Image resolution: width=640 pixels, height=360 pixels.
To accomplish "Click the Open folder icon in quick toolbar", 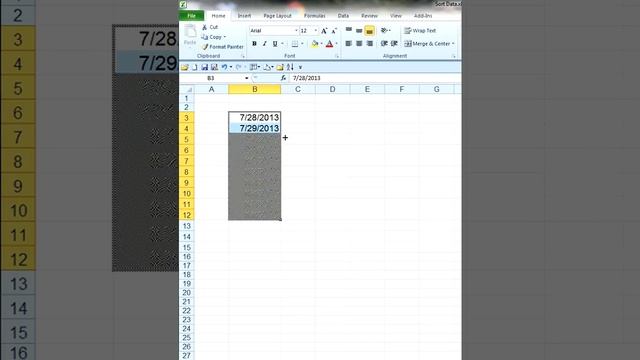I will click(185, 67).
